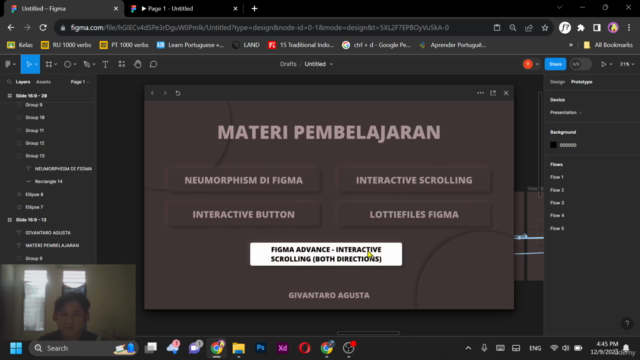Select the Rectangle 14 layer

[49, 181]
